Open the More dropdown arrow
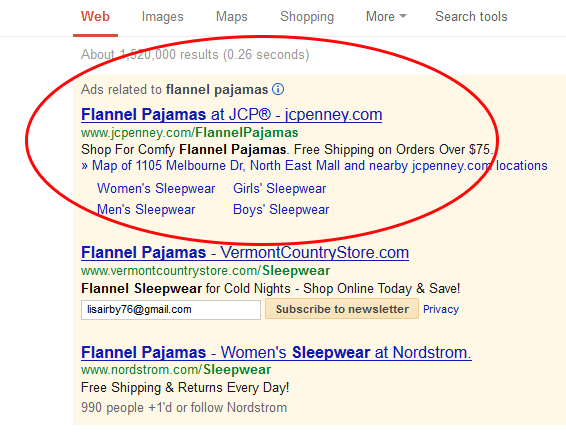 coord(403,16)
